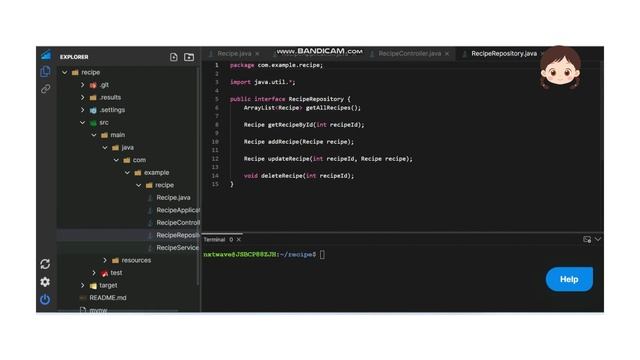This screenshot has width=640, height=360.
Task: Collapse the root recipe folder
Action: point(64,72)
